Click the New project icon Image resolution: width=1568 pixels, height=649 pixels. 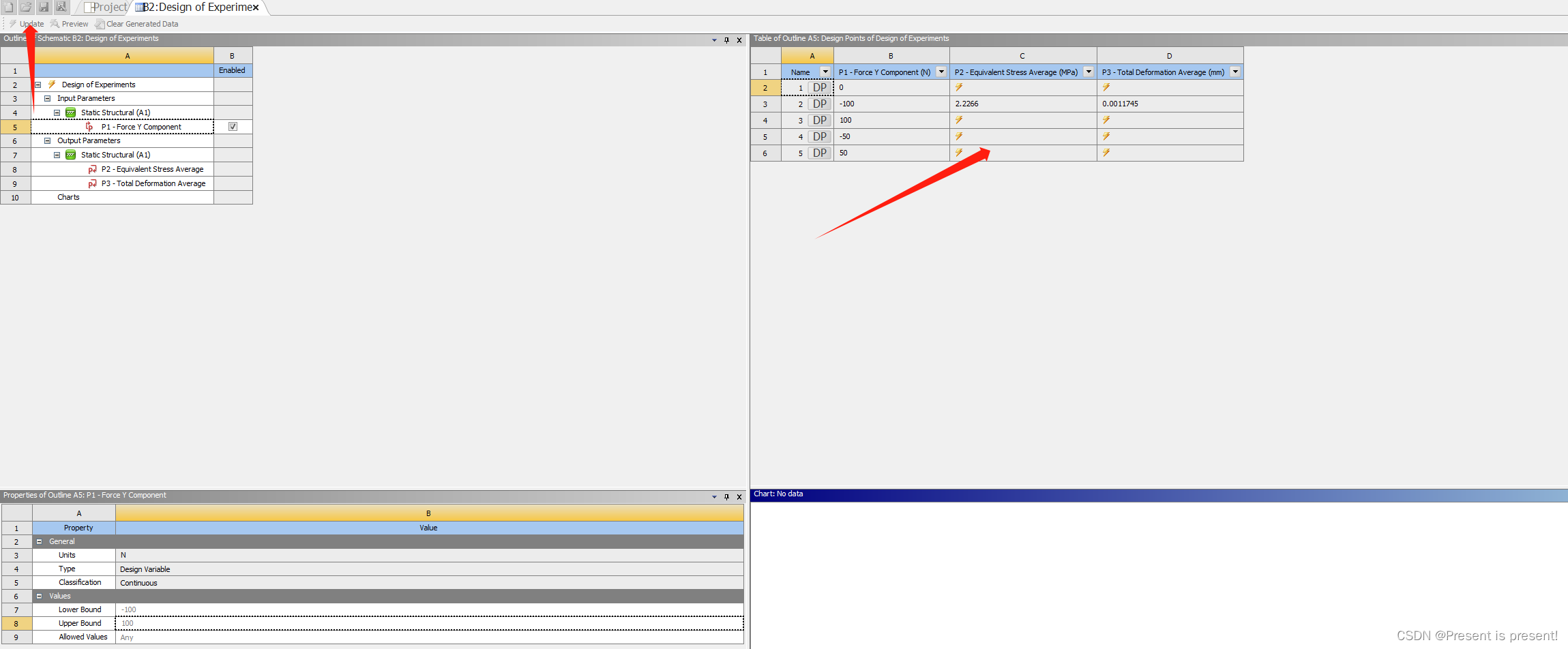pyautogui.click(x=10, y=7)
